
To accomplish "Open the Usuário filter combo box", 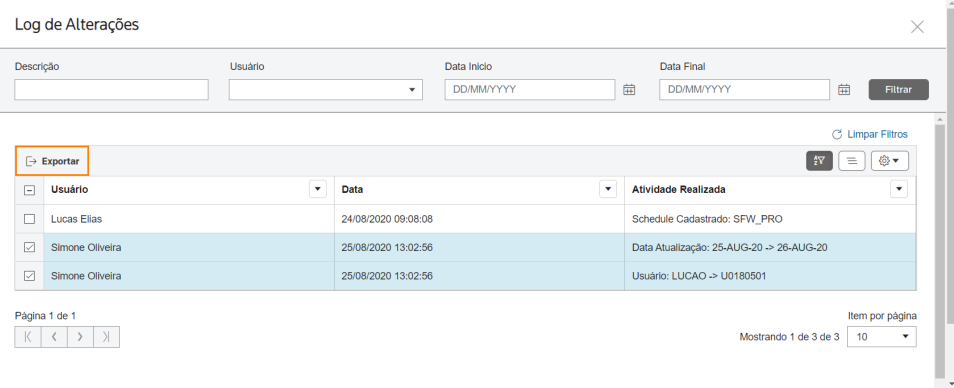I will coord(326,89).
